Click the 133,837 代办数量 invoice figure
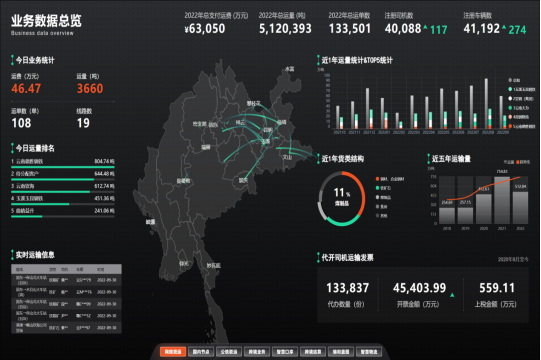 click(x=347, y=288)
